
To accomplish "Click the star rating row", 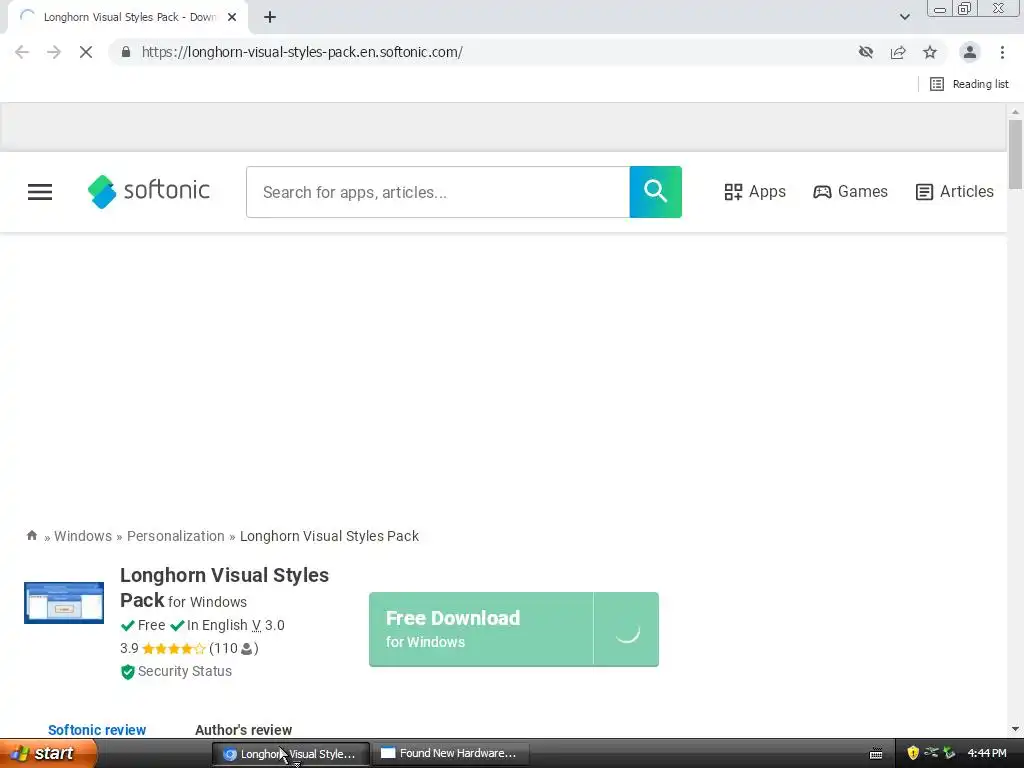I will [173, 648].
